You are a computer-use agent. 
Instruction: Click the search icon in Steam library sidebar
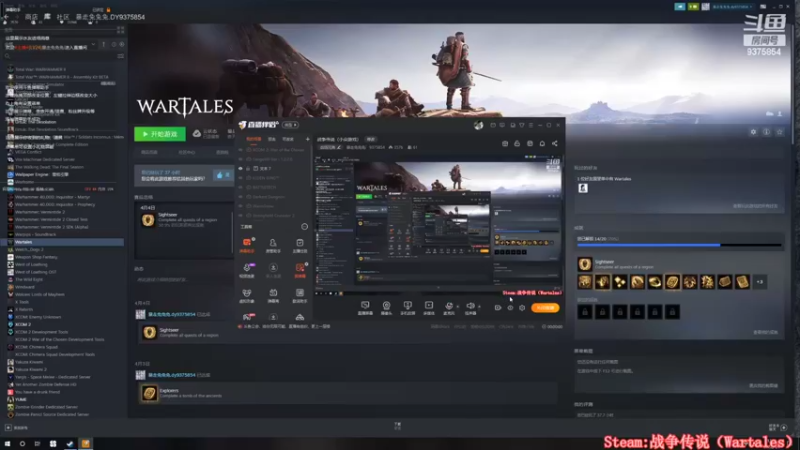(7, 56)
